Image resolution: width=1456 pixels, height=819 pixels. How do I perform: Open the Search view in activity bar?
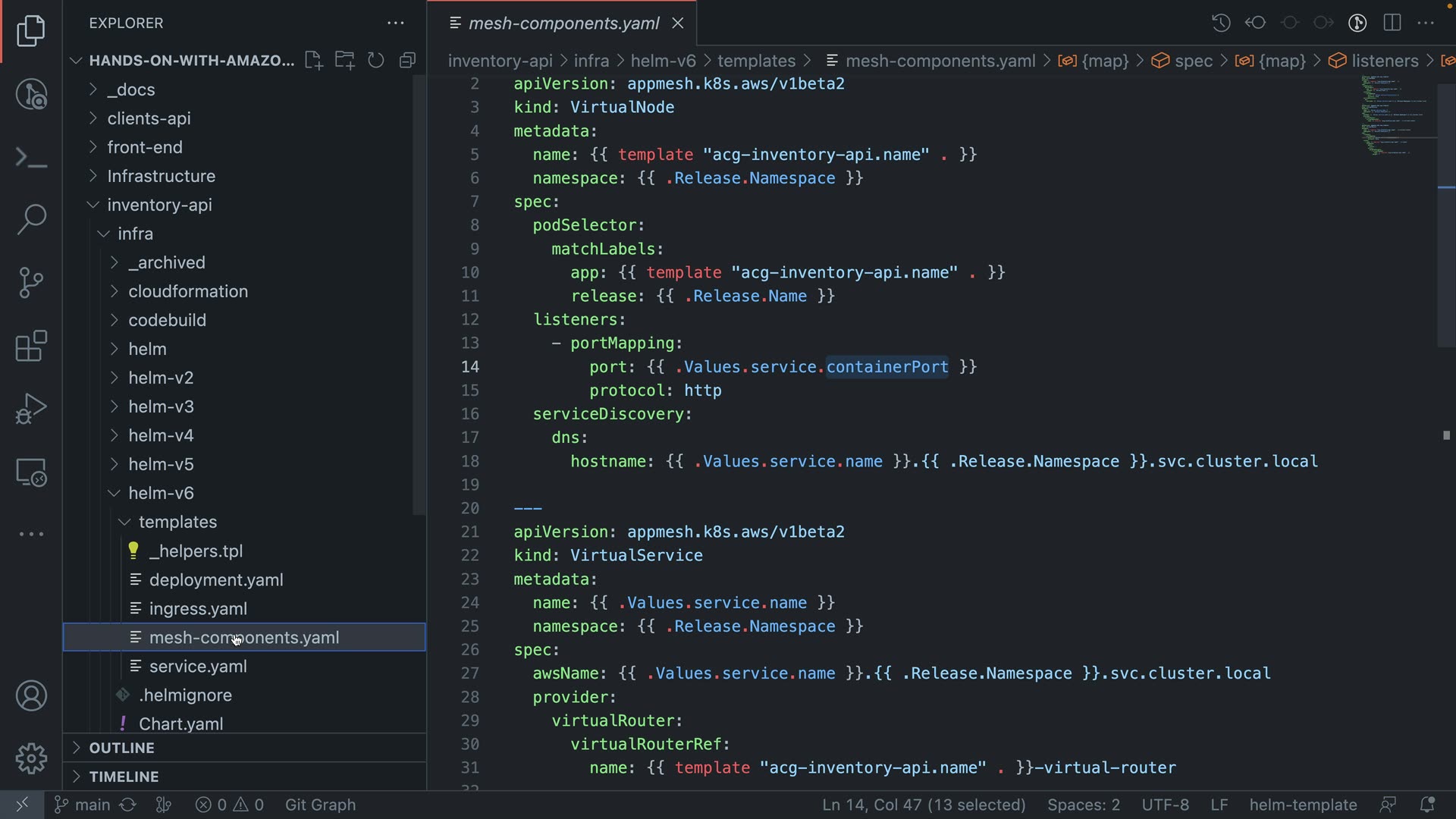[31, 219]
